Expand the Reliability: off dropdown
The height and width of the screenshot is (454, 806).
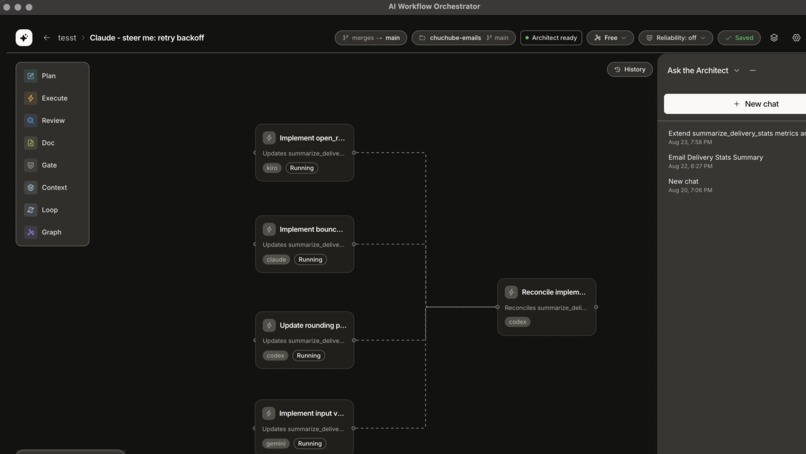(x=675, y=38)
